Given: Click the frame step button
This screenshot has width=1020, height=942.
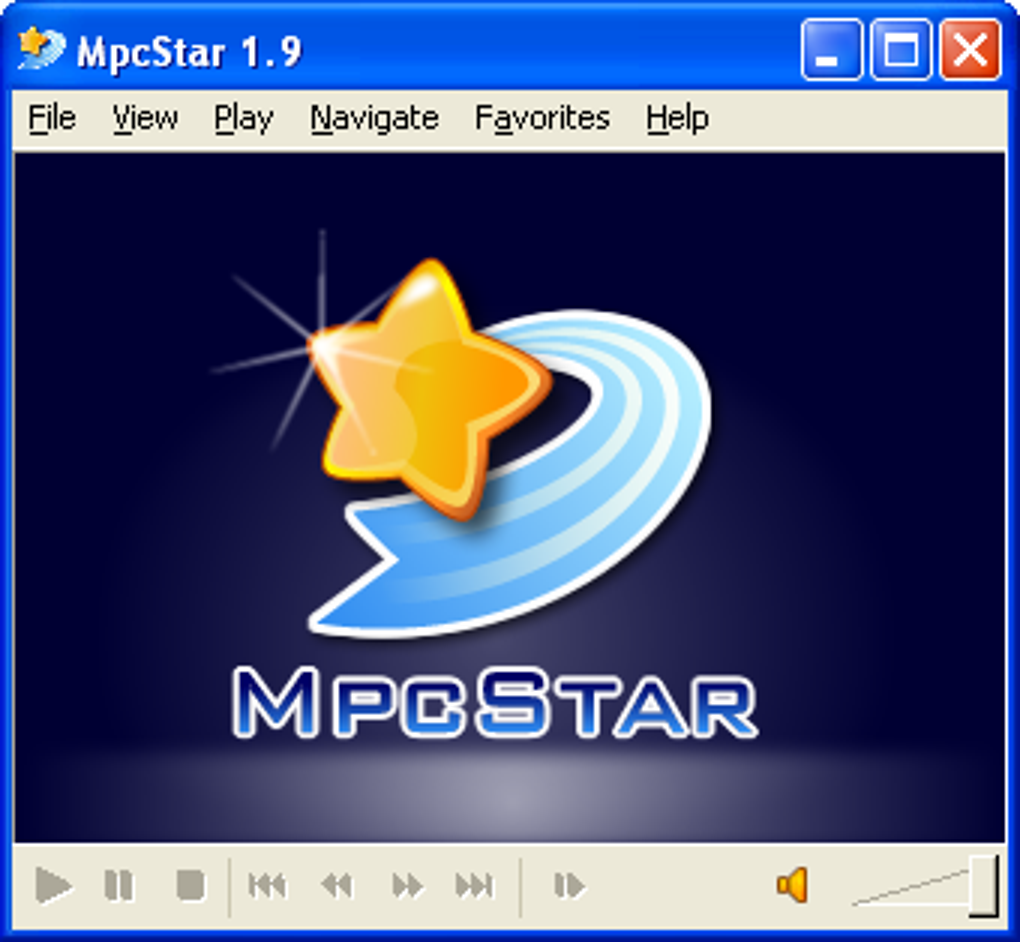Looking at the screenshot, I should 569,885.
